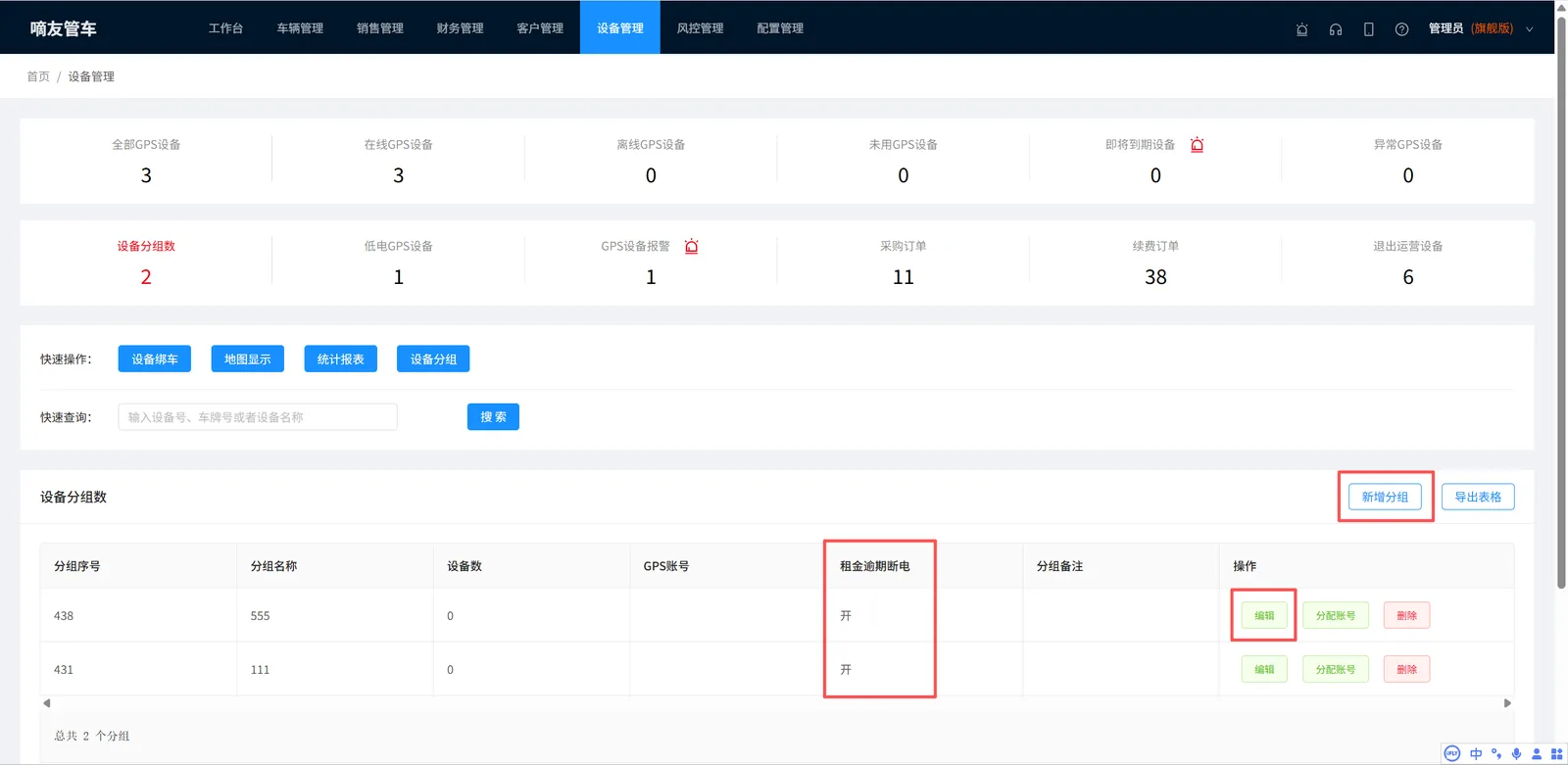
Task: Select the 设备分组数 statistic card
Action: tap(146, 263)
